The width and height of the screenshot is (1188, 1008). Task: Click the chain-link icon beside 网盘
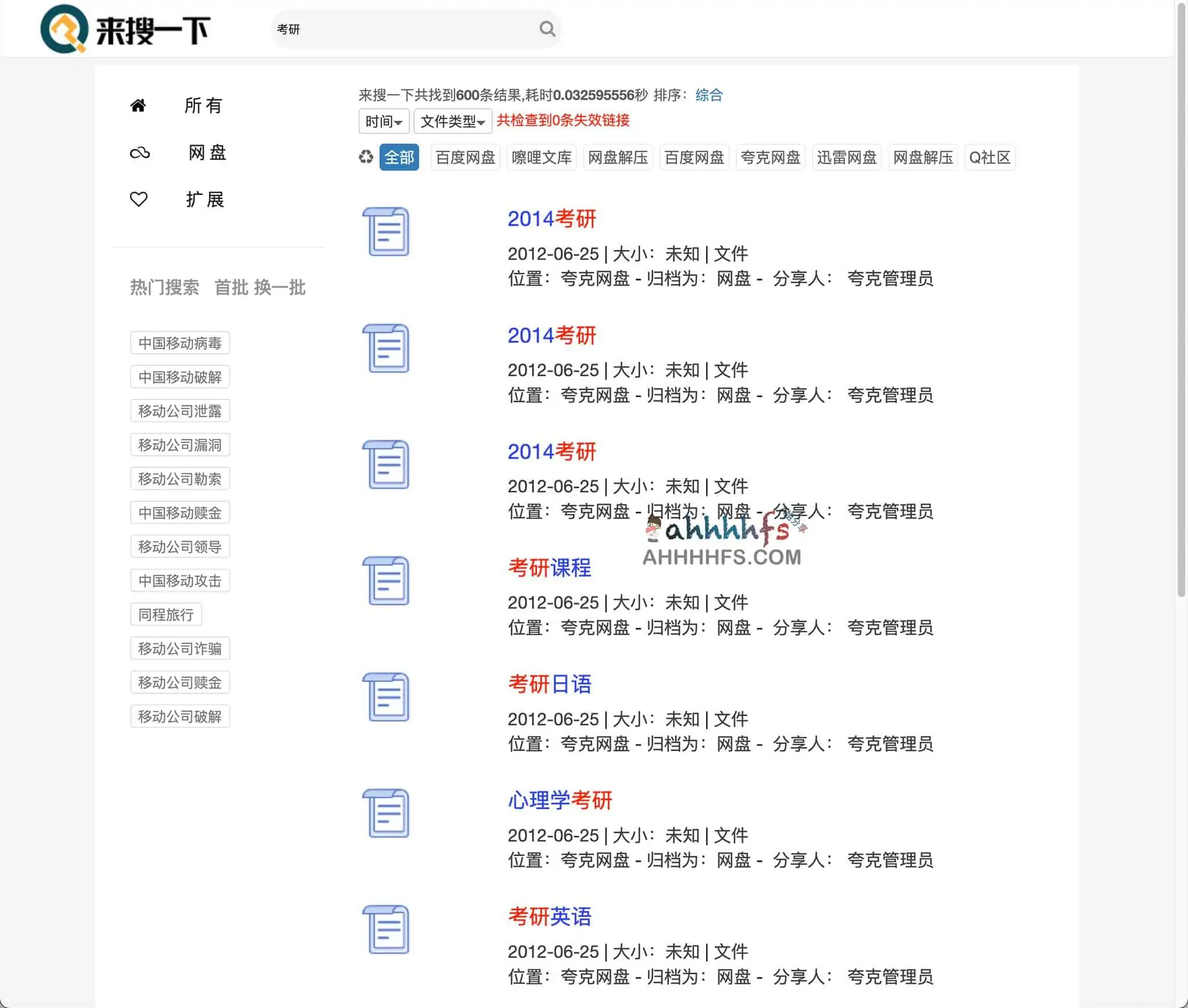[139, 153]
